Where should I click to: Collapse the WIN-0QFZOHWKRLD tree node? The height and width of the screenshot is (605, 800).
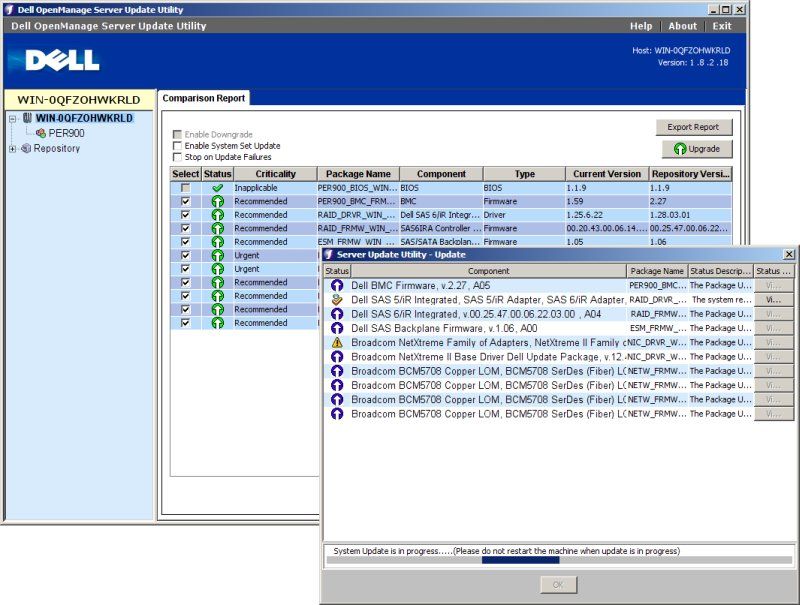coord(13,119)
